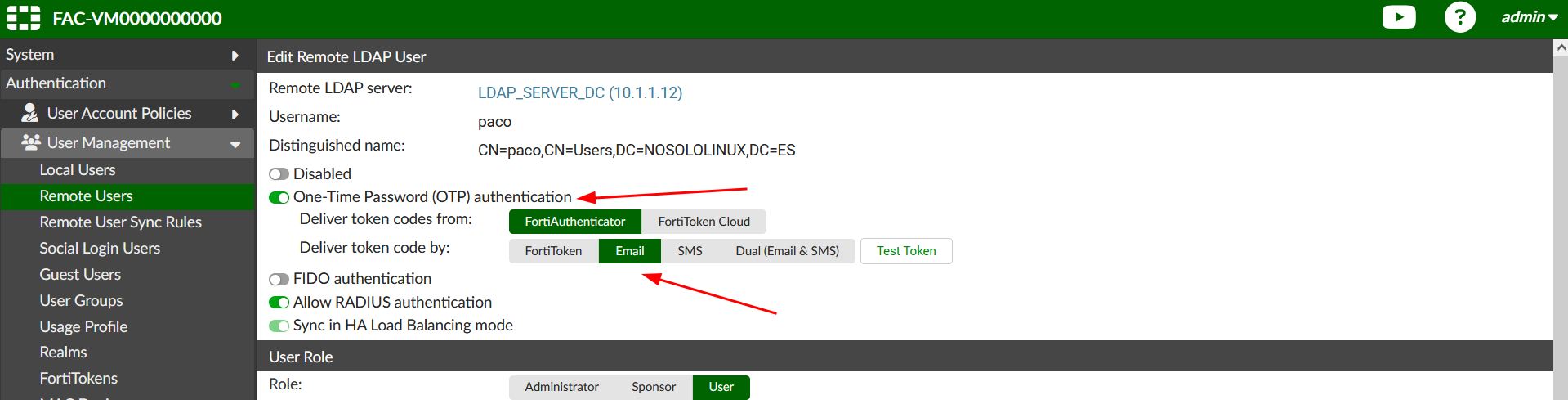Expand the System menu arrow

pyautogui.click(x=235, y=55)
